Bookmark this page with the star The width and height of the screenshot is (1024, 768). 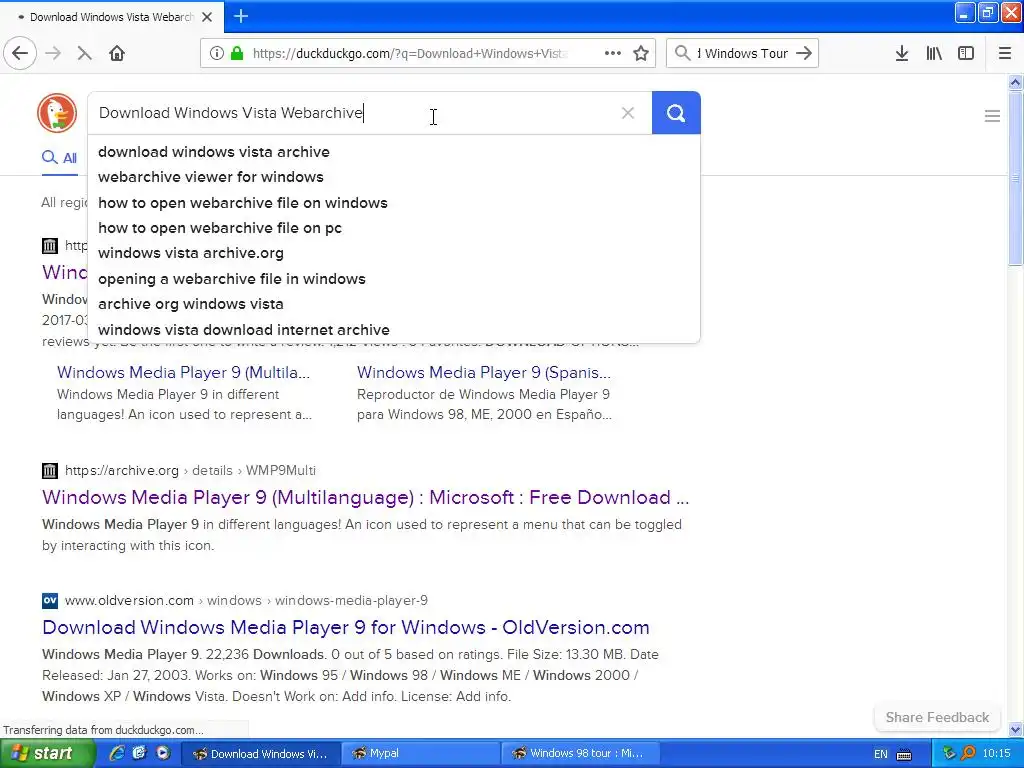(641, 54)
